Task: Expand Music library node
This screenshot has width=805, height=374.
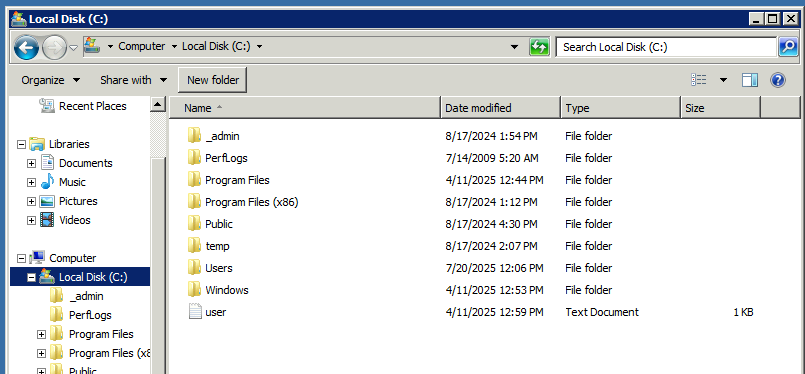Action: point(31,182)
